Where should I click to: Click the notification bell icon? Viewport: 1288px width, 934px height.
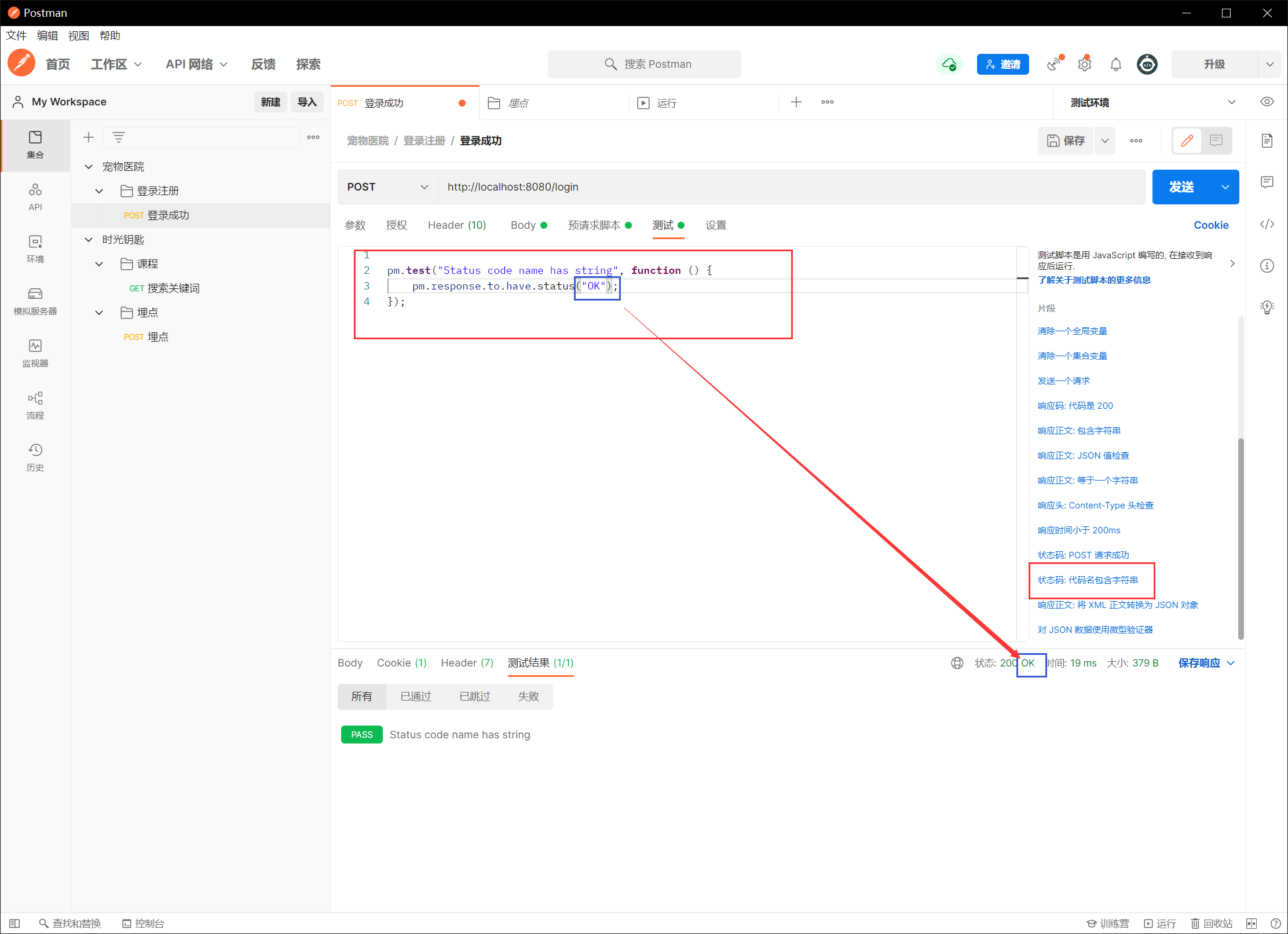click(x=1115, y=64)
